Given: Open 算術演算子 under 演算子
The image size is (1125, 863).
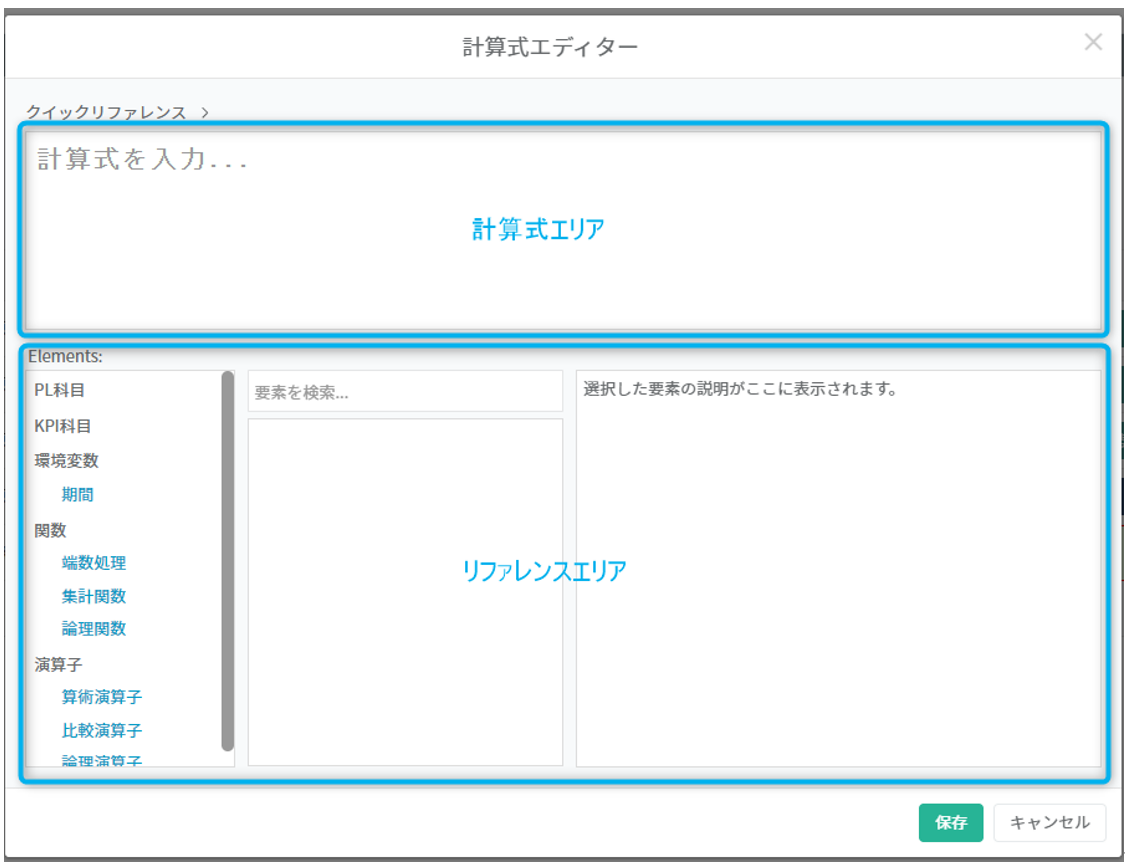Looking at the screenshot, I should click(101, 697).
